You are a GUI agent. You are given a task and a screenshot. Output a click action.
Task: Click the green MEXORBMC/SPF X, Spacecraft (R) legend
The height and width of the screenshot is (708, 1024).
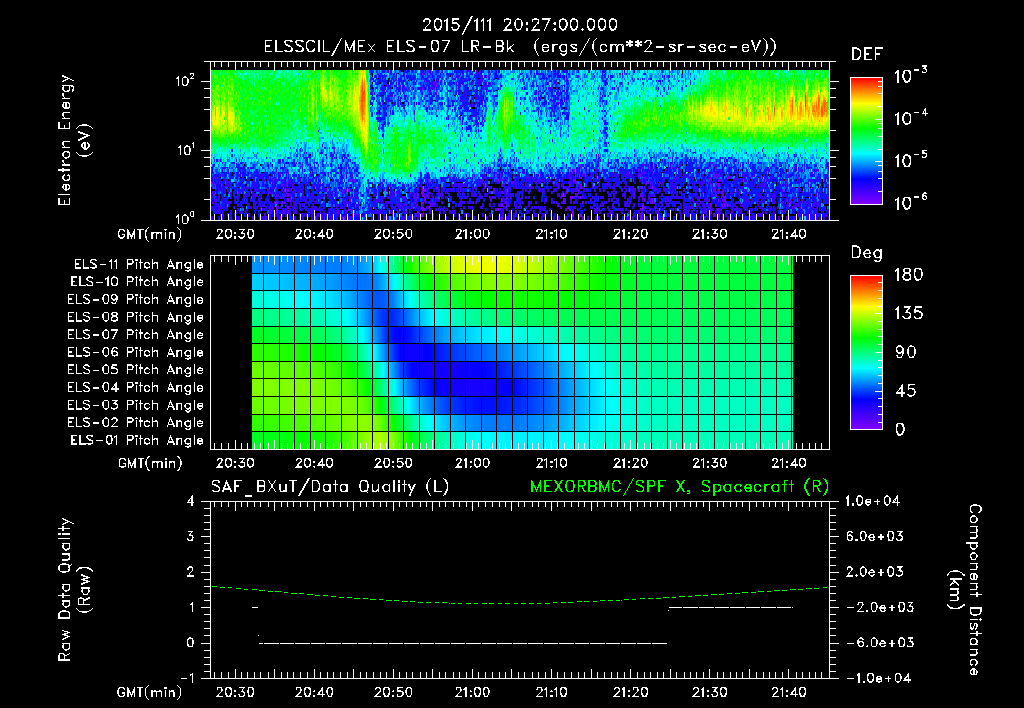point(679,487)
